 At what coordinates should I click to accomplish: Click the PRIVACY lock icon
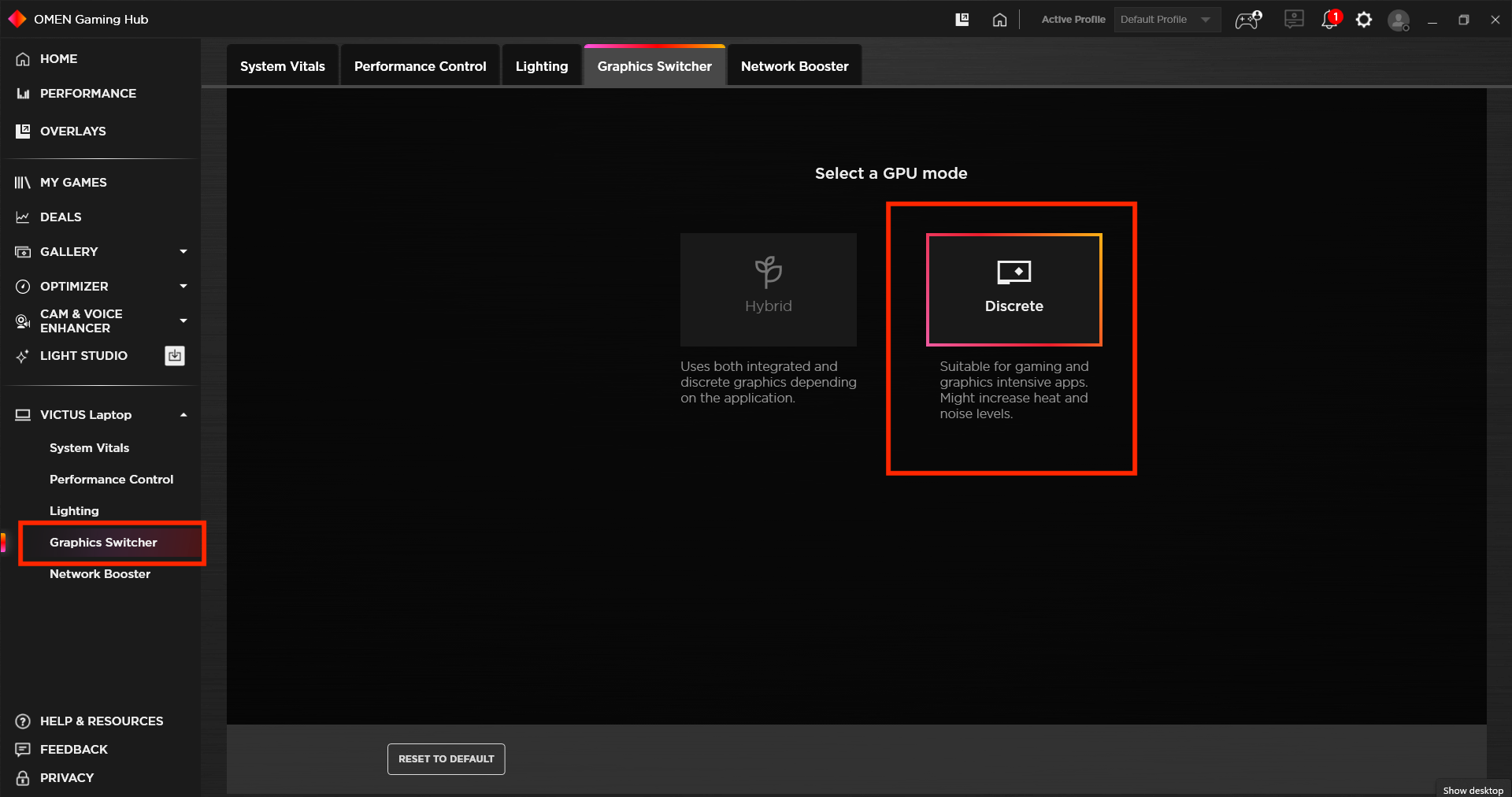point(23,778)
